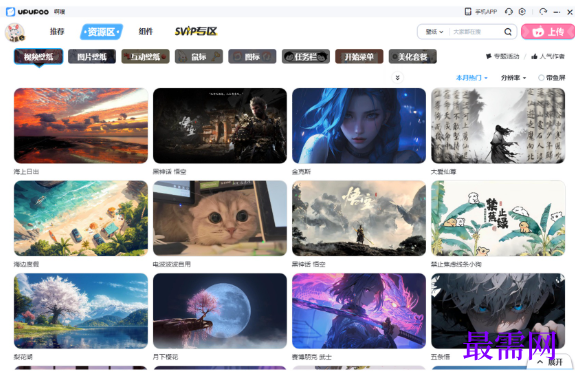This screenshot has width=575, height=377.
Task: Click the 金克斯 title text
Action: pyautogui.click(x=301, y=172)
